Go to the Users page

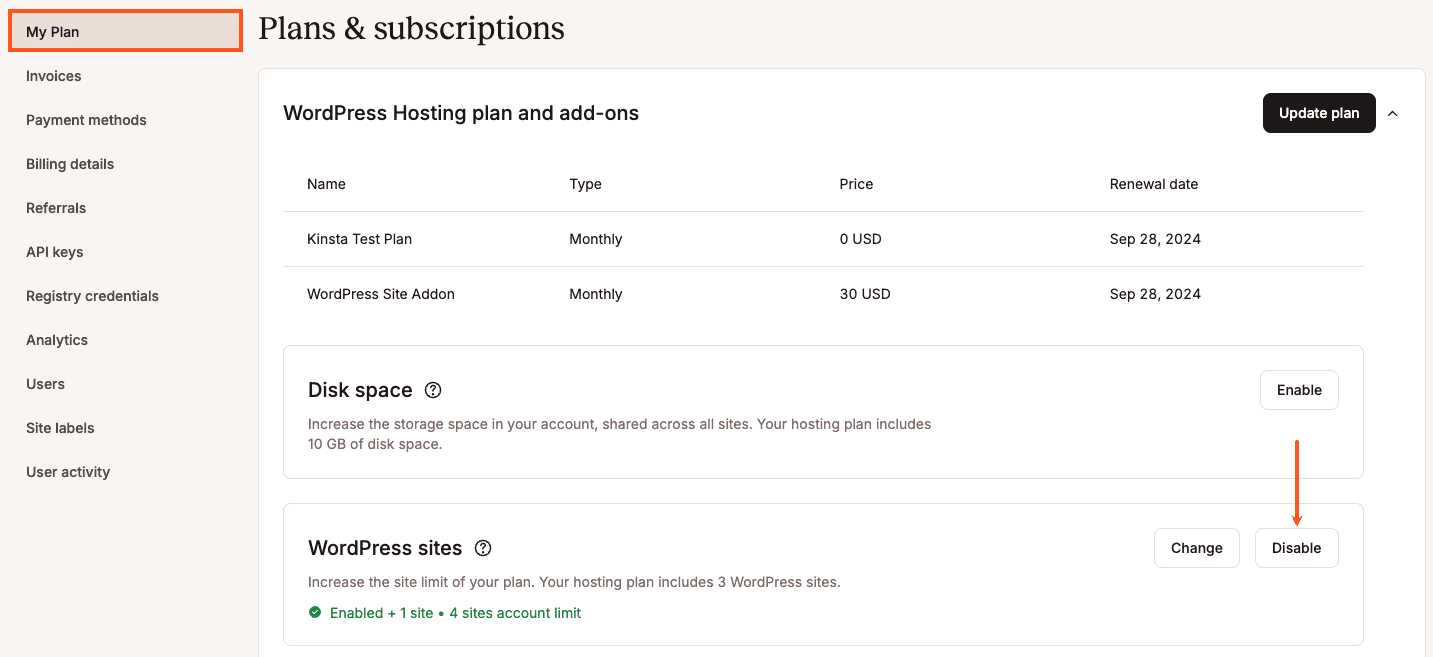point(45,383)
